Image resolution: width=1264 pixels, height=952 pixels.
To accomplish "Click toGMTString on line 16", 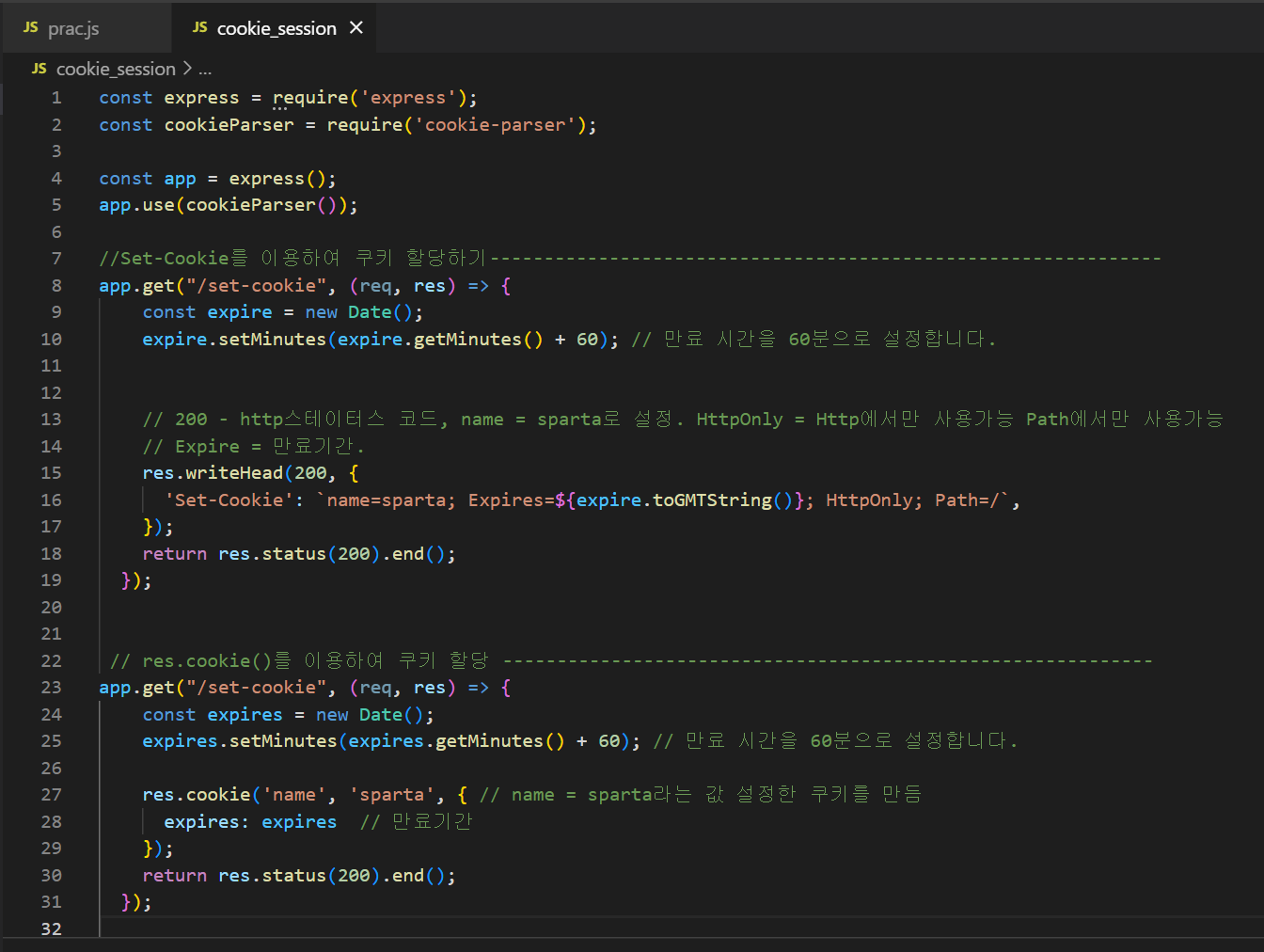I will (712, 500).
